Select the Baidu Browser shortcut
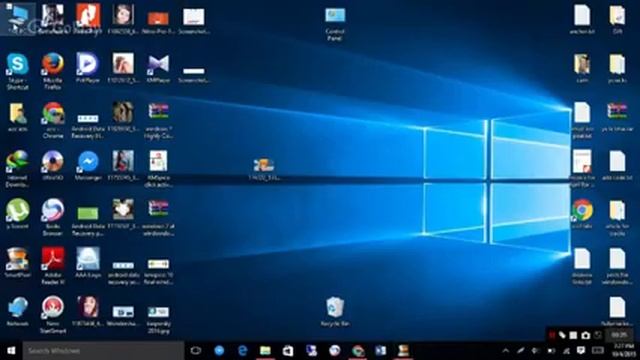Screen dimensions: 640x360 (x=53, y=217)
